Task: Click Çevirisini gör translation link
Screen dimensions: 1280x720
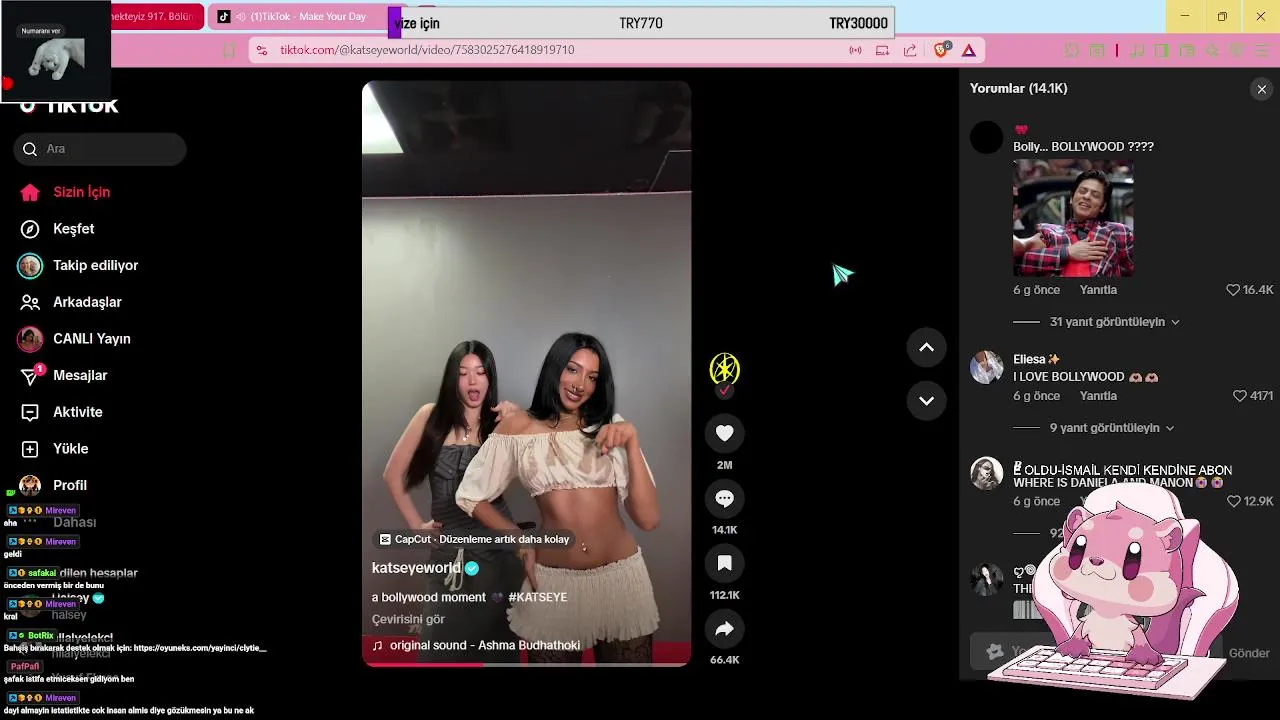Action: pyautogui.click(x=408, y=619)
